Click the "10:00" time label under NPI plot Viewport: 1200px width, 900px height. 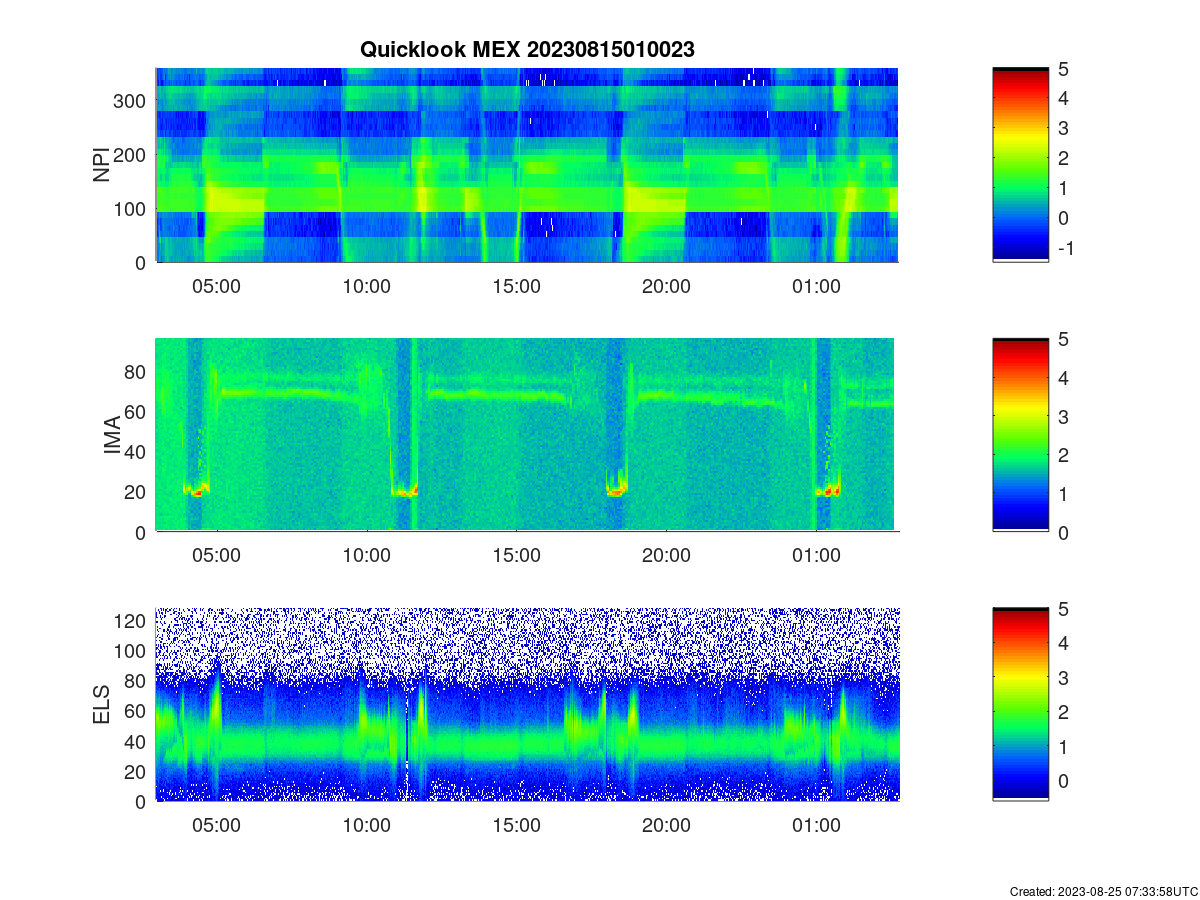[x=366, y=286]
